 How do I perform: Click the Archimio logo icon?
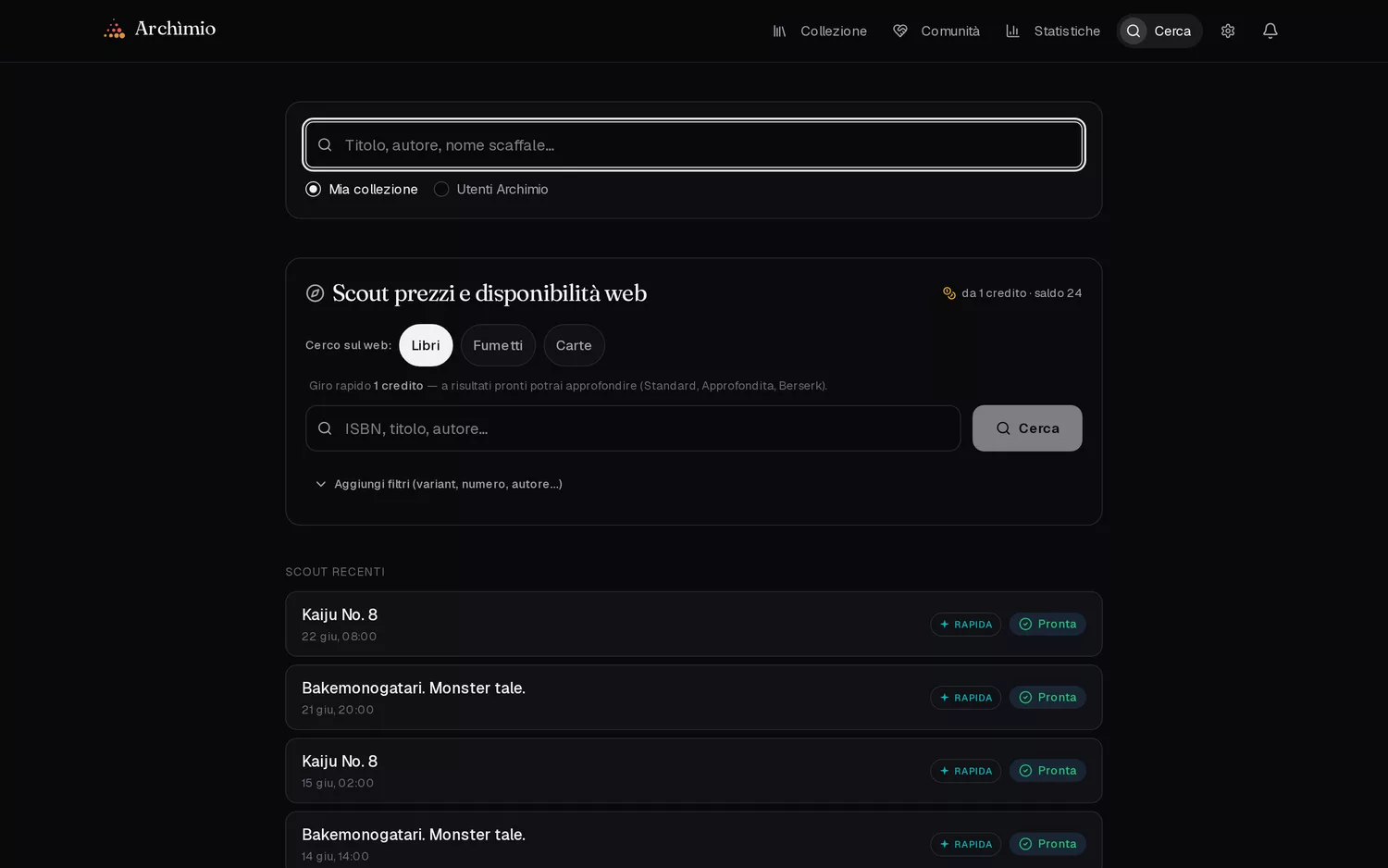click(x=114, y=30)
